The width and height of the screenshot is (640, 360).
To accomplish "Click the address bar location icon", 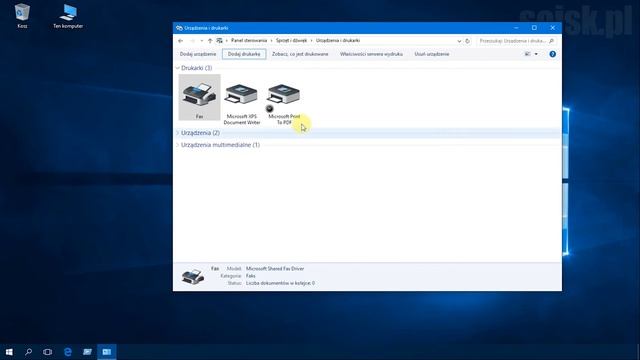I will point(220,41).
